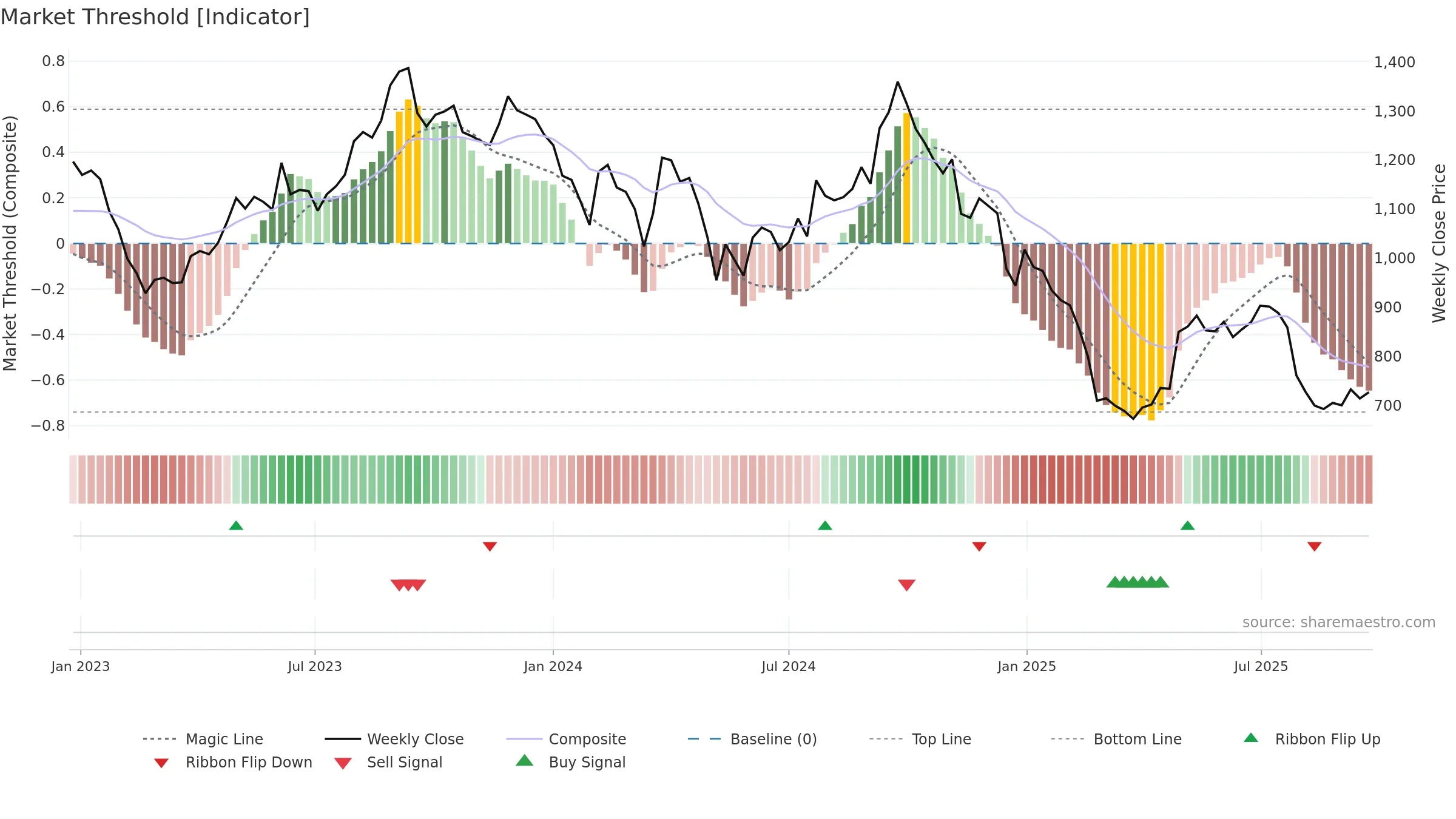Image resolution: width=1456 pixels, height=819 pixels.
Task: Click the 1,300 right axis tick label
Action: point(1395,112)
